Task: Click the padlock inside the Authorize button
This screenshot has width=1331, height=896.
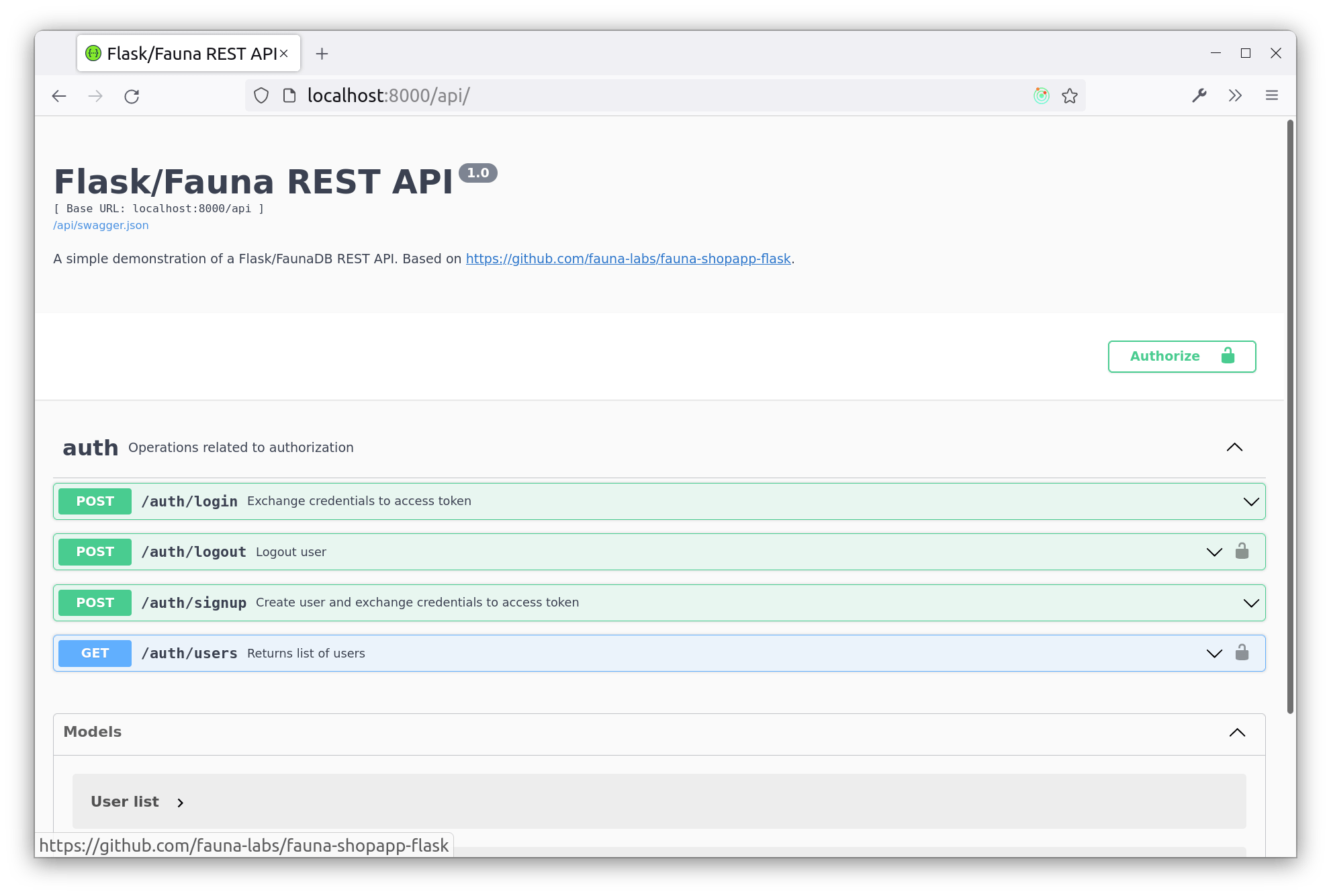Action: coord(1228,356)
